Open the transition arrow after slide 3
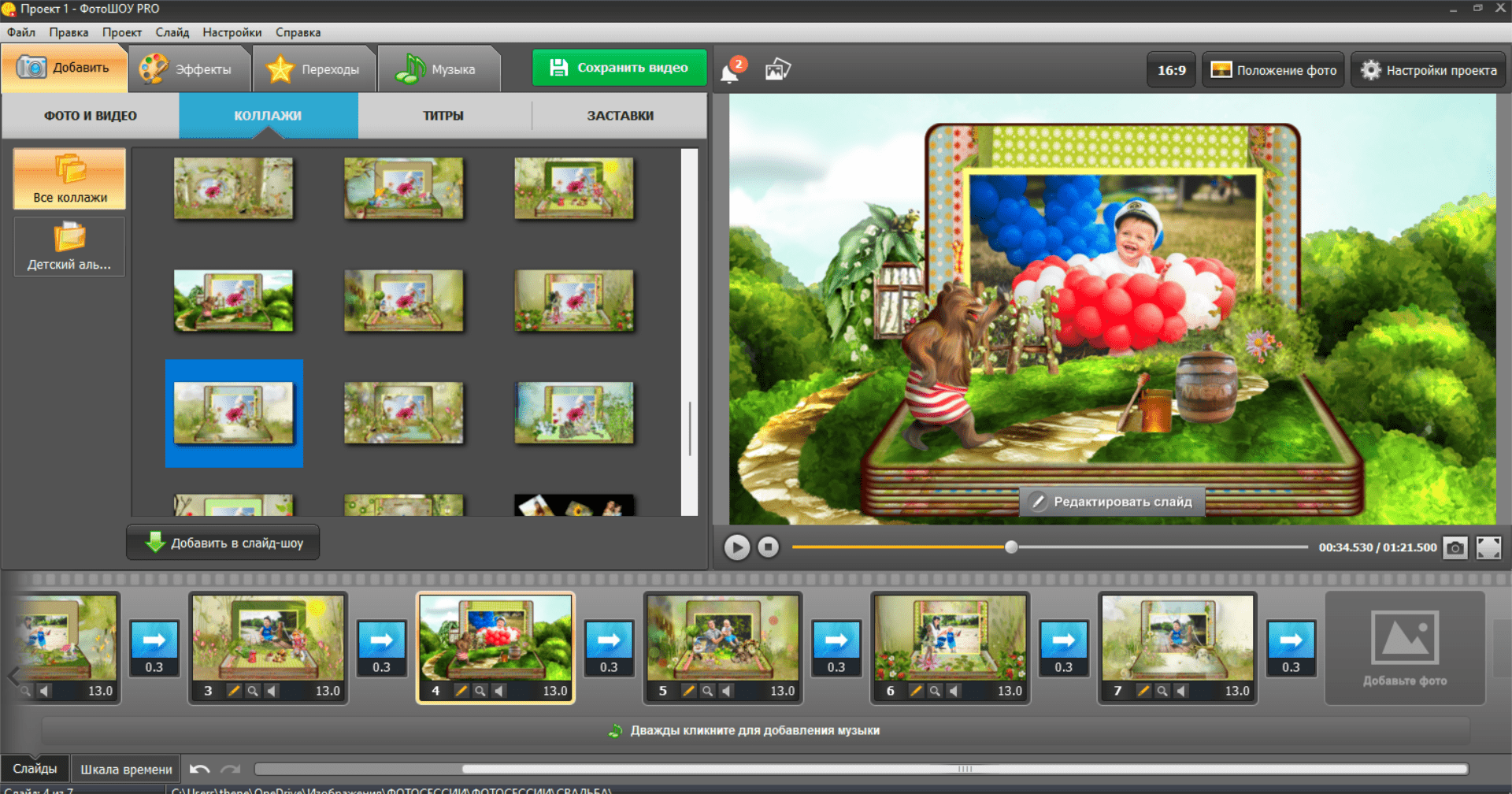 pos(382,640)
